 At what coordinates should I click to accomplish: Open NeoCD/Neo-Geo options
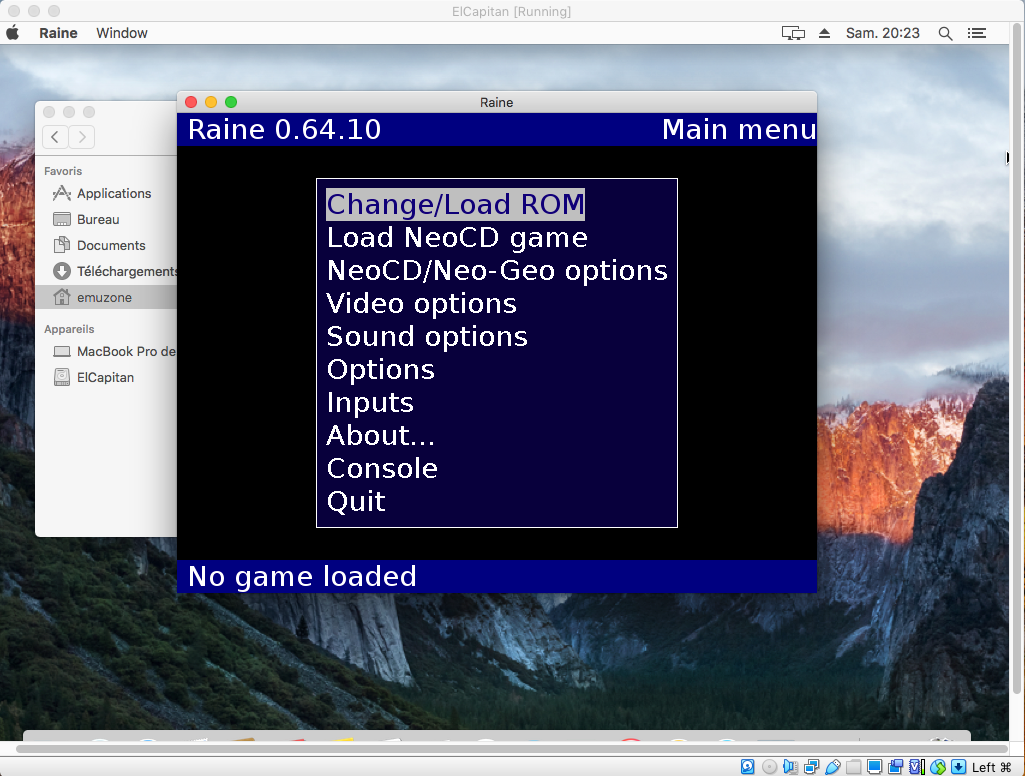tap(497, 271)
